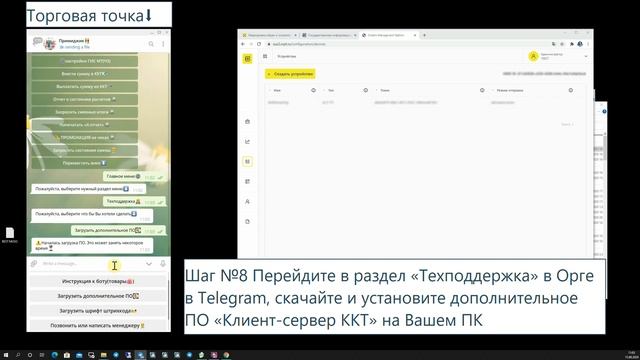640x360 pixels.
Task: Reload the page with browser refresh icon
Action: (x=259, y=44)
